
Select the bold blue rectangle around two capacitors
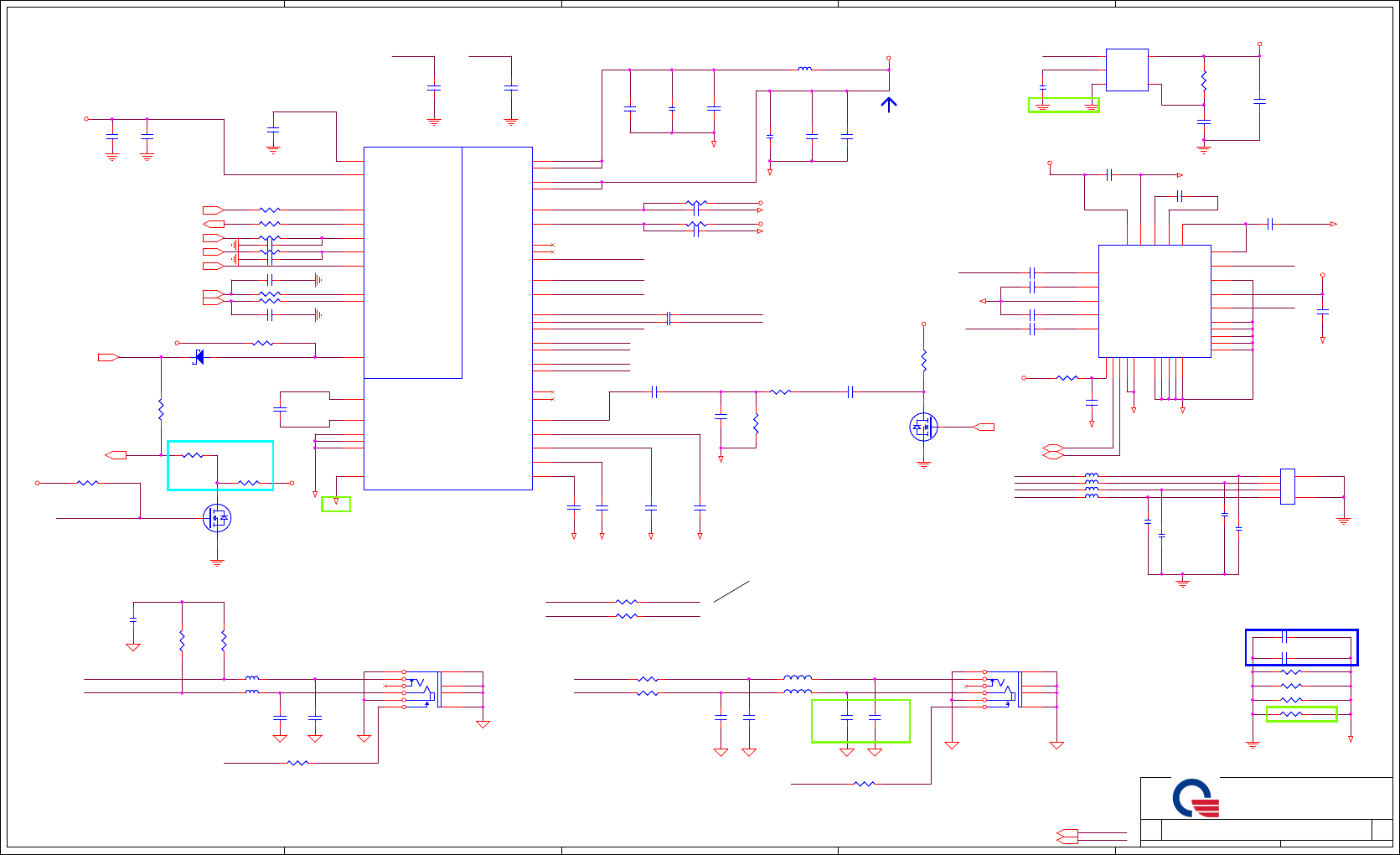(1301, 648)
